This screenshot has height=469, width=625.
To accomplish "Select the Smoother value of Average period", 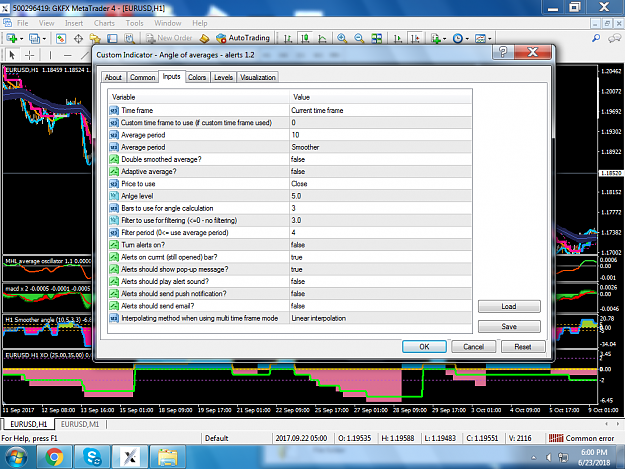I will [381, 147].
